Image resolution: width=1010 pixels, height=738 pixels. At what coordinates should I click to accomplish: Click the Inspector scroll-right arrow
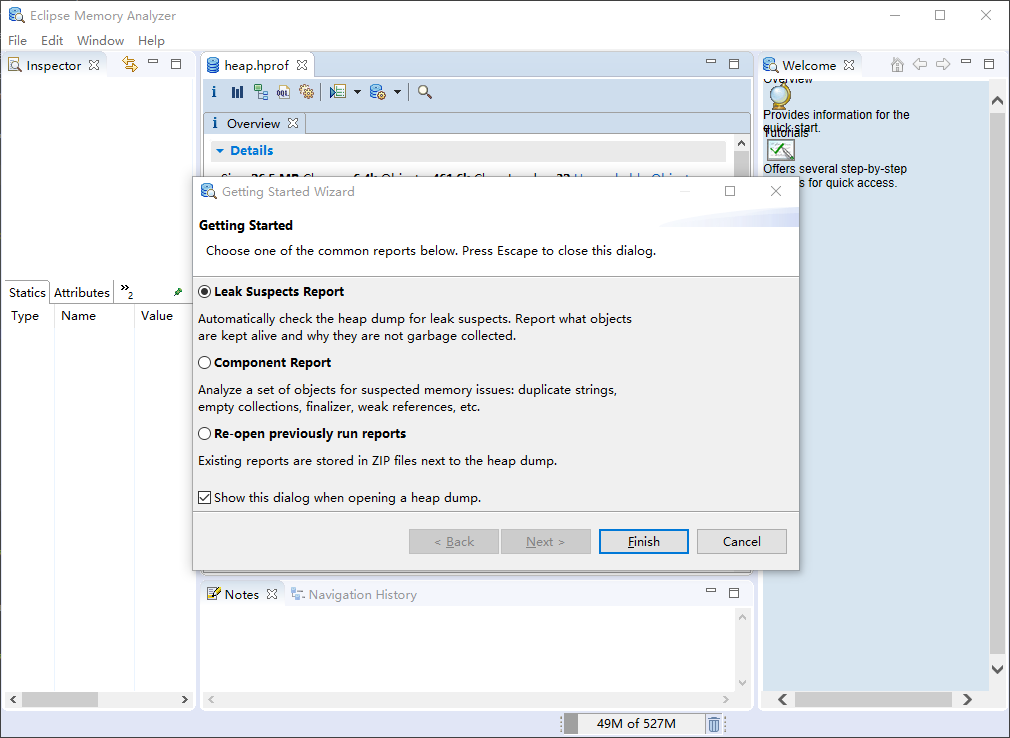185,699
